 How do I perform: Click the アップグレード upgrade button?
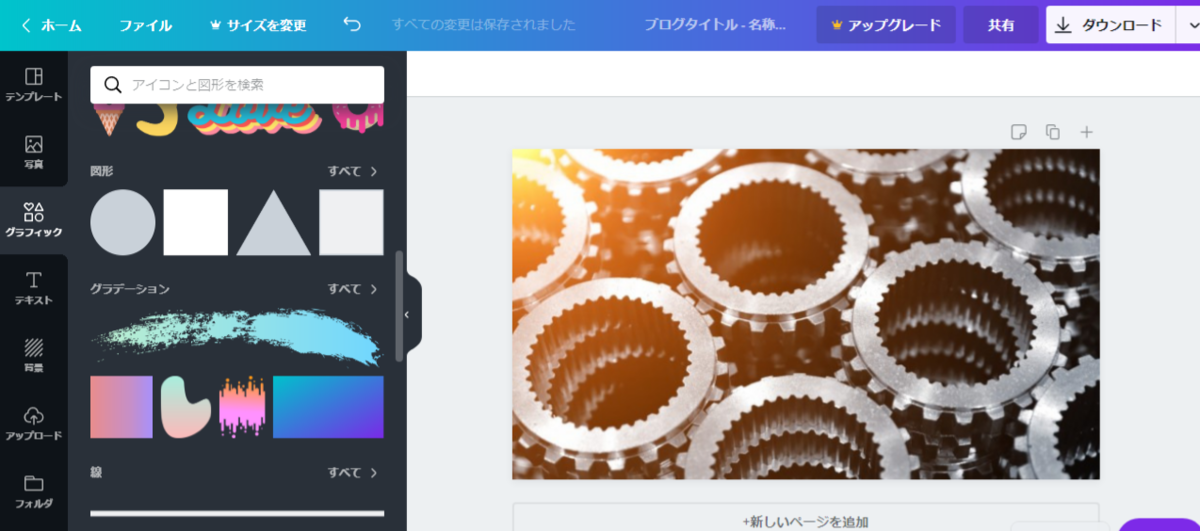pos(886,25)
